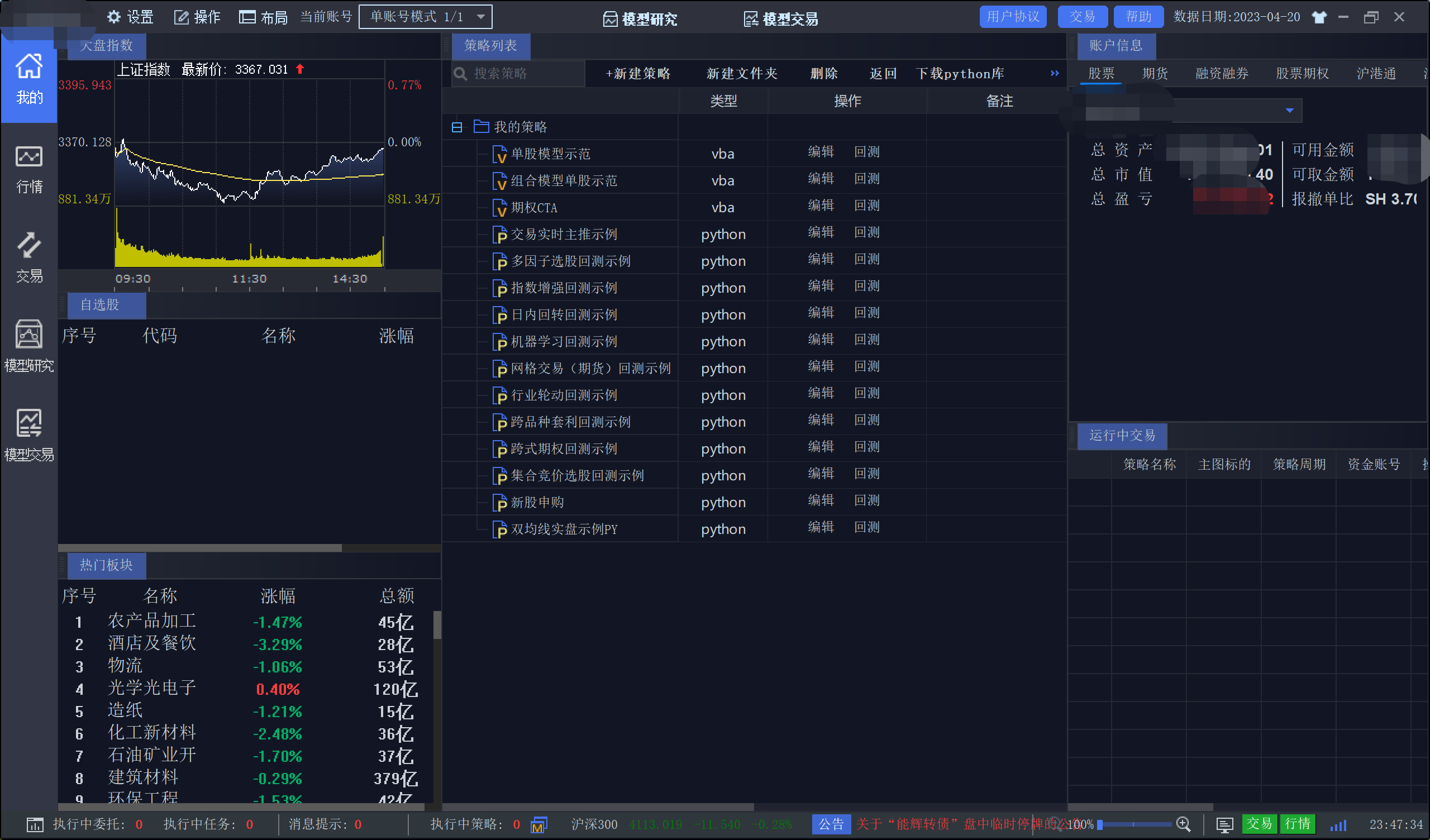This screenshot has width=1430, height=840.
Task: Click the 执行中委托 status entry
Action: tap(98, 825)
